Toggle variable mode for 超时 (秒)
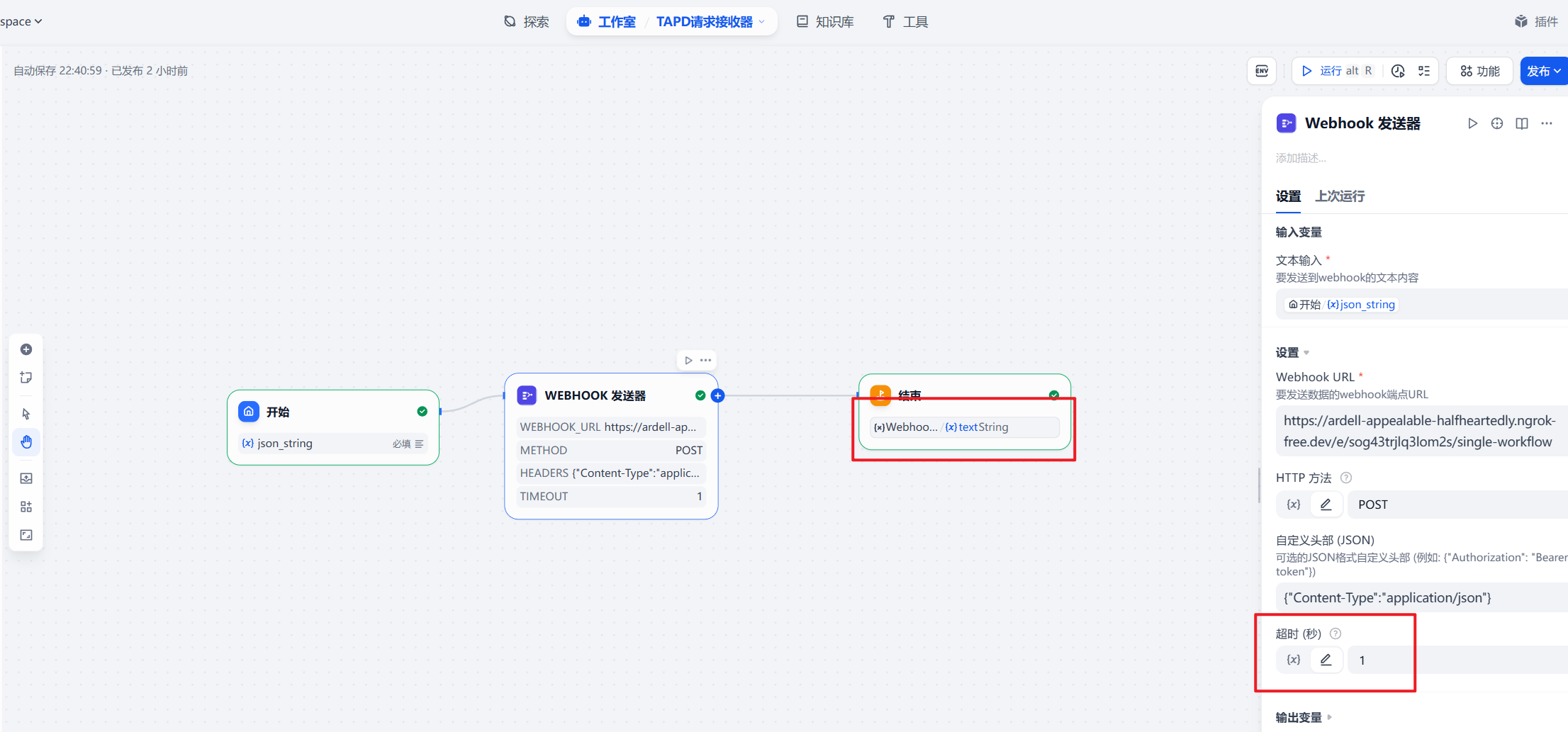The image size is (1568, 732). coord(1294,660)
